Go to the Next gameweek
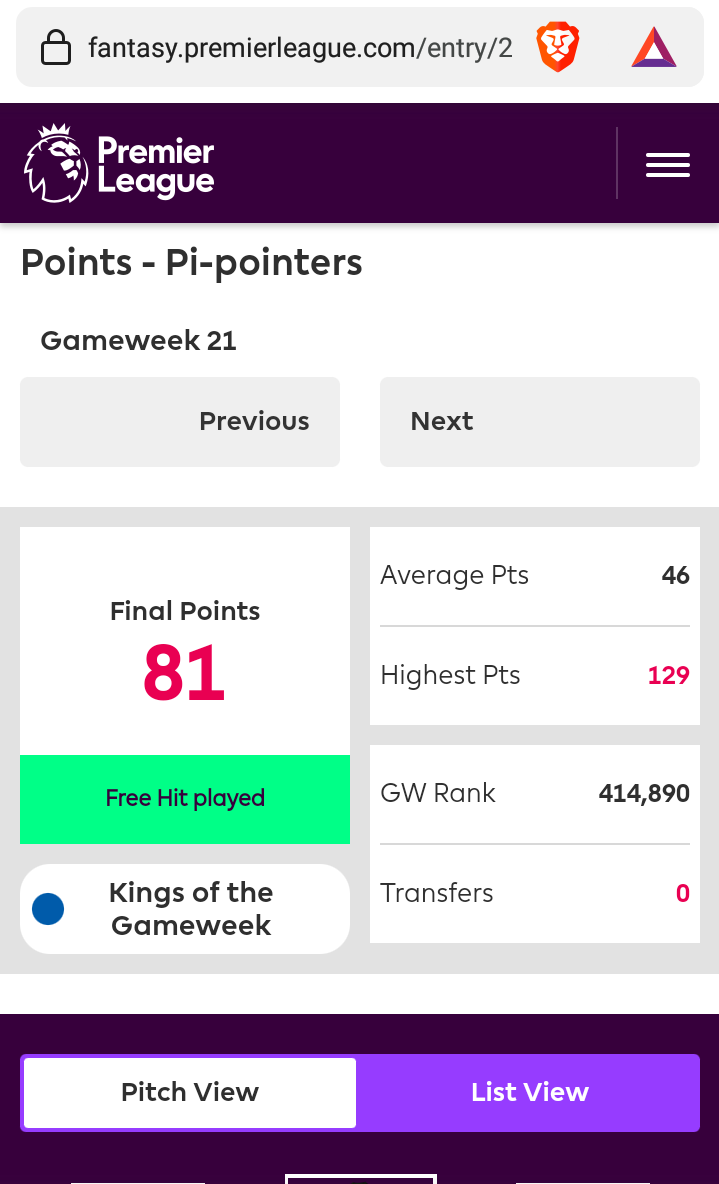The height and width of the screenshot is (1184, 719). pos(540,421)
